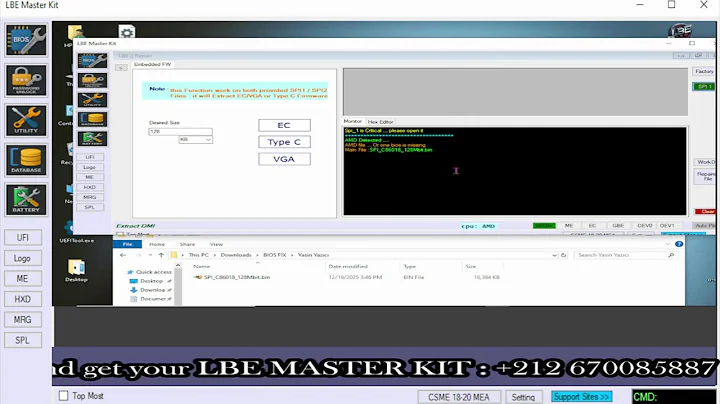Click the small BIOS icon in inner window
This screenshot has width=720, height=404.
(x=92, y=61)
